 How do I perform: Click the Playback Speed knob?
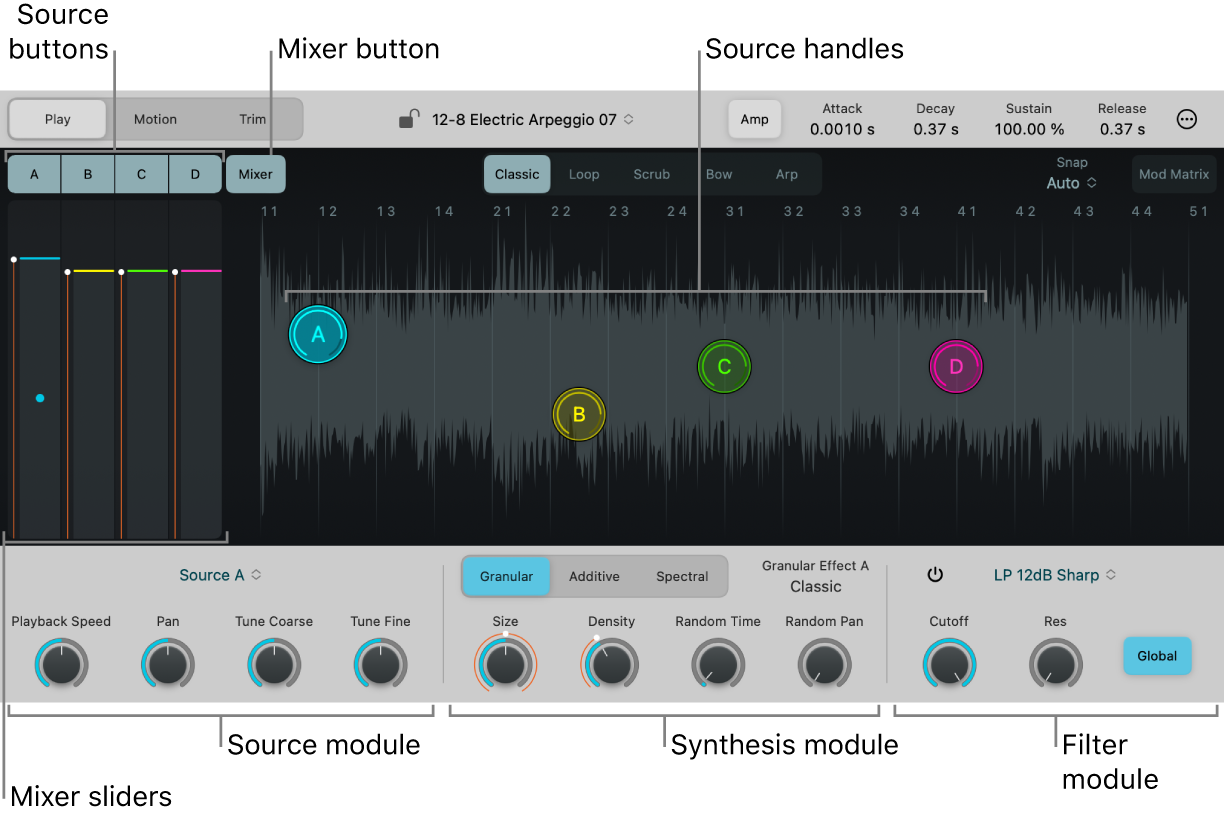point(61,664)
